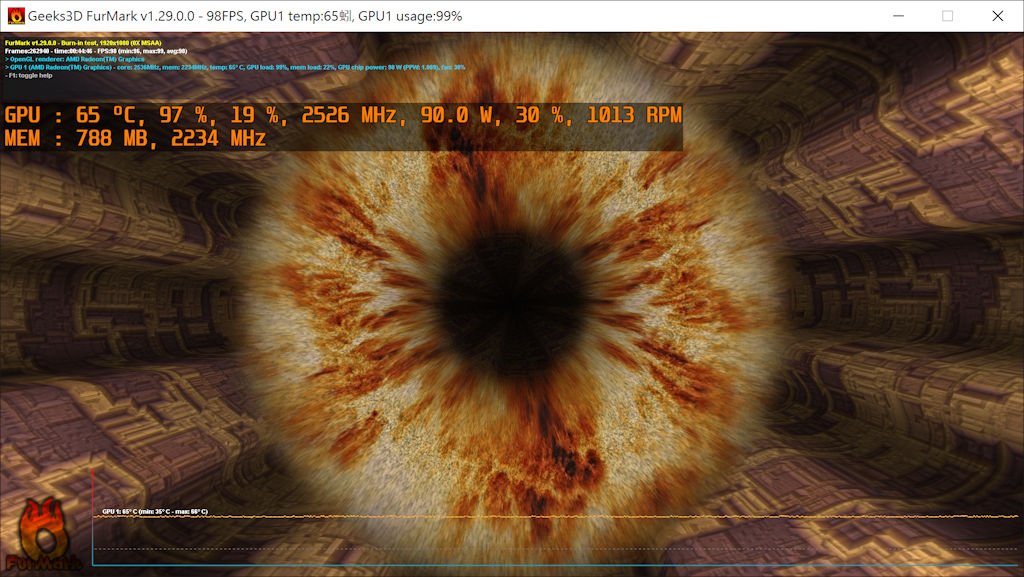Close the FurMark burn-in test window
Viewport: 1024px width, 577px height.
[997, 16]
